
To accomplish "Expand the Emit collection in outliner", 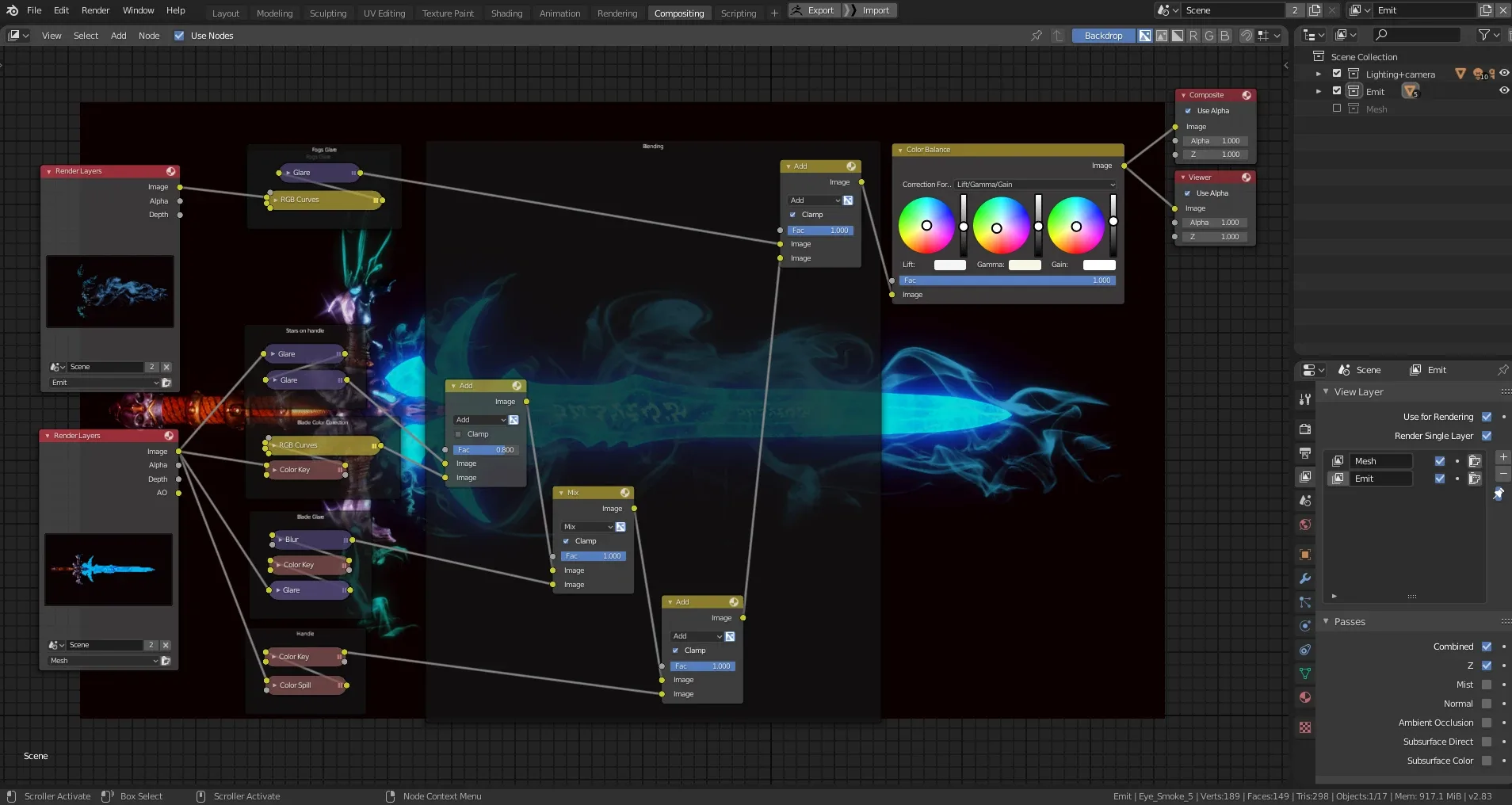I will (x=1319, y=91).
